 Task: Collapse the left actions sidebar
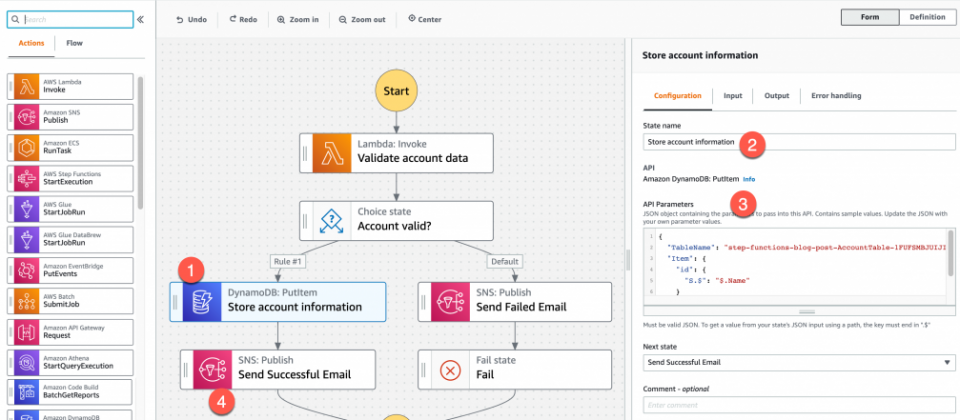[140, 20]
